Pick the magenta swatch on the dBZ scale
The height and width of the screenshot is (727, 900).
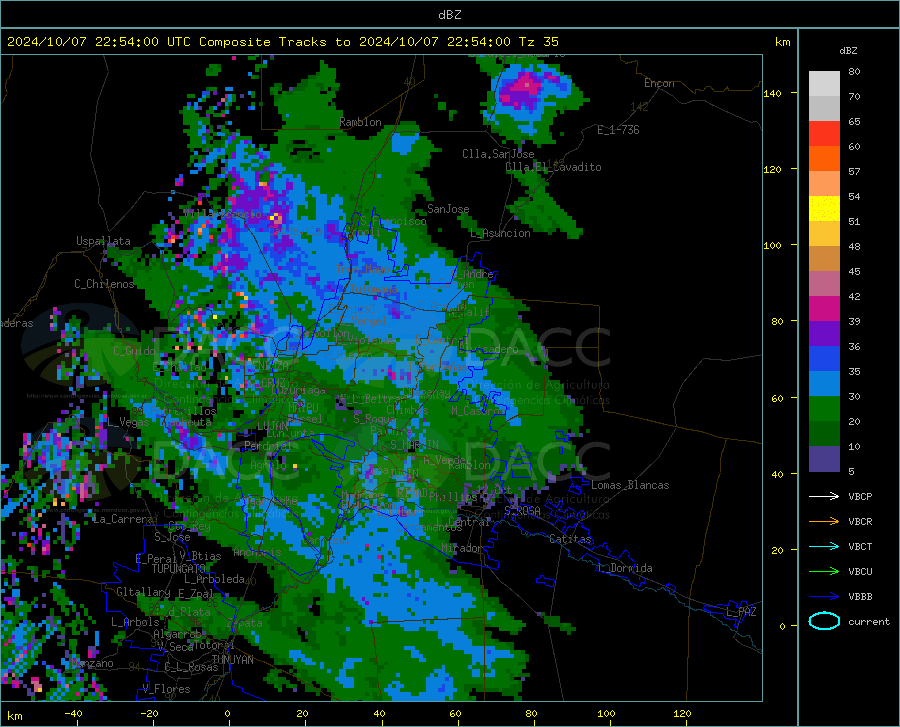[824, 308]
